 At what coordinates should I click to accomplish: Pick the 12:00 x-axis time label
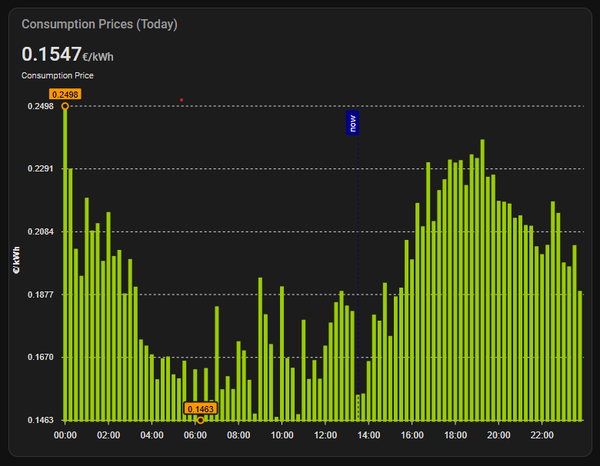325,435
